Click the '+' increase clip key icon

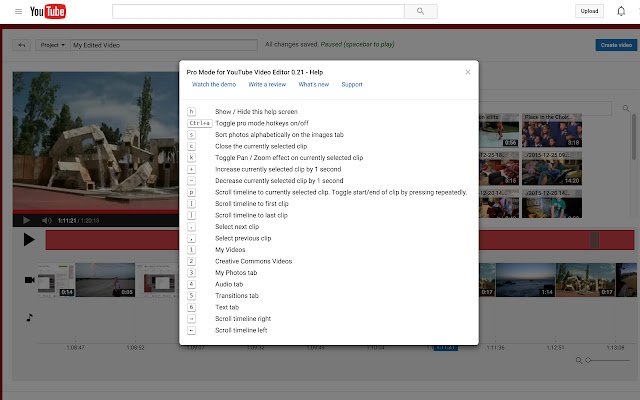(191, 169)
